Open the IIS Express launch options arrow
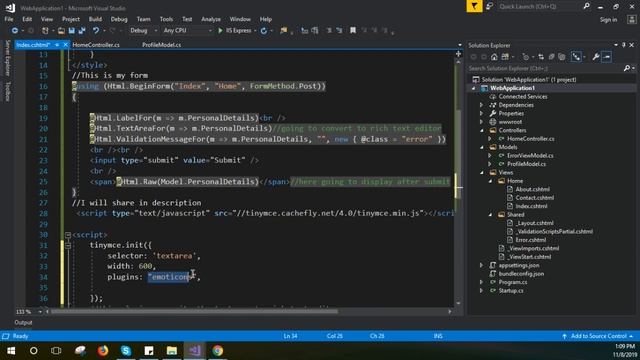640x360 pixels. pyautogui.click(x=255, y=31)
